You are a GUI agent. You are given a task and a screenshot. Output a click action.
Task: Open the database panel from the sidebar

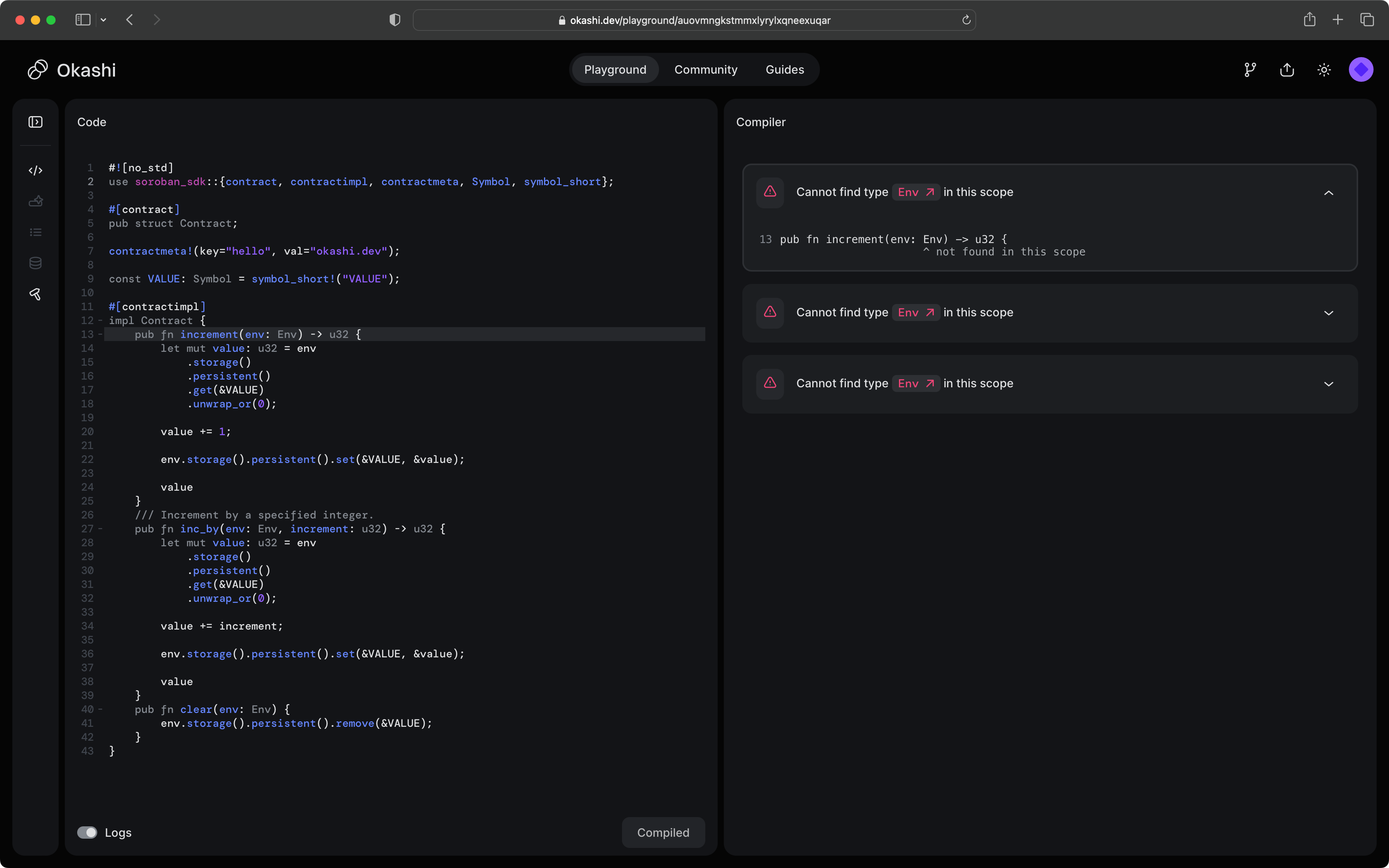[35, 263]
